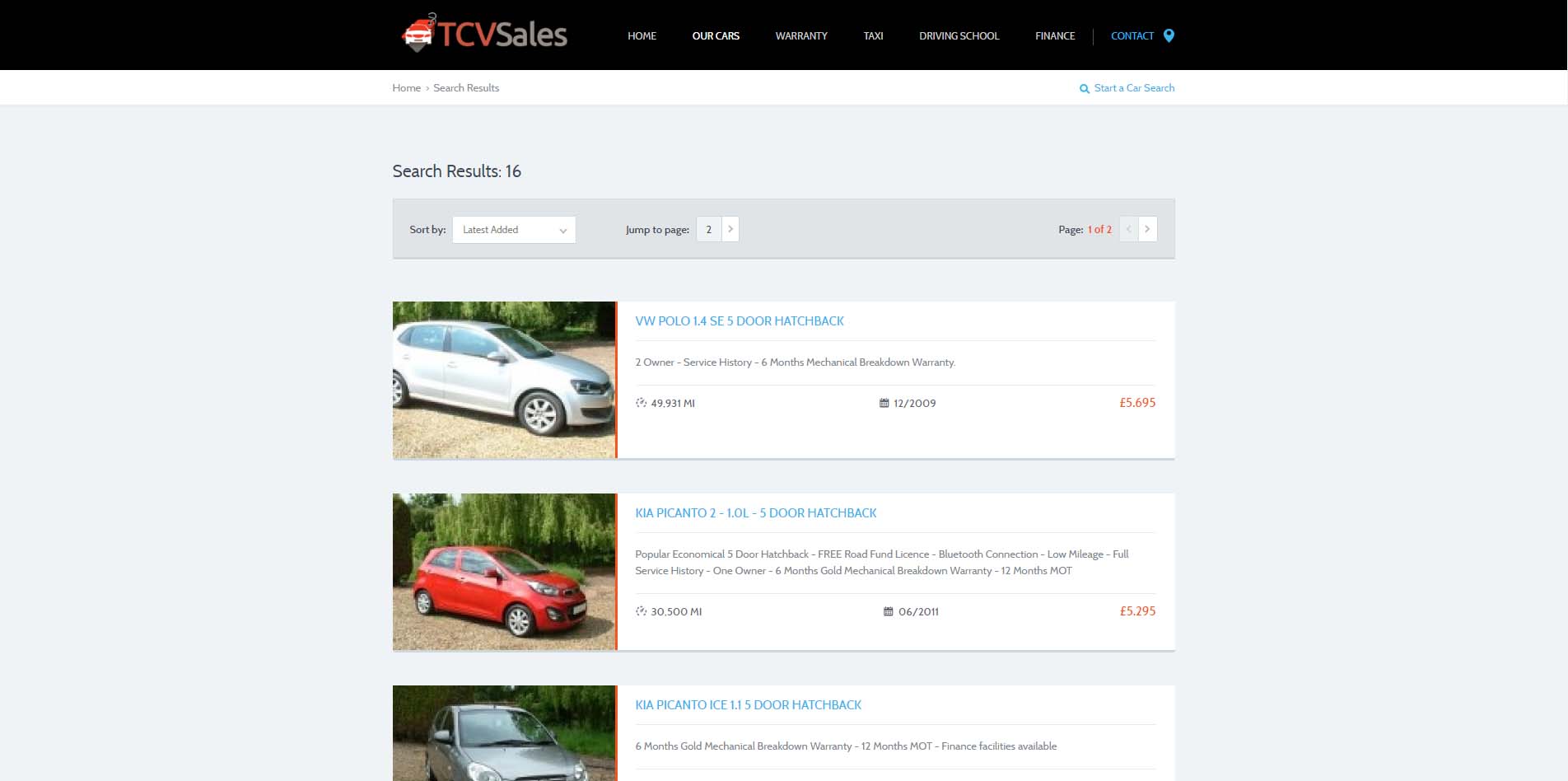Click the location pin icon beside Contact
Screen dimensions: 1568x781
click(x=1169, y=35)
